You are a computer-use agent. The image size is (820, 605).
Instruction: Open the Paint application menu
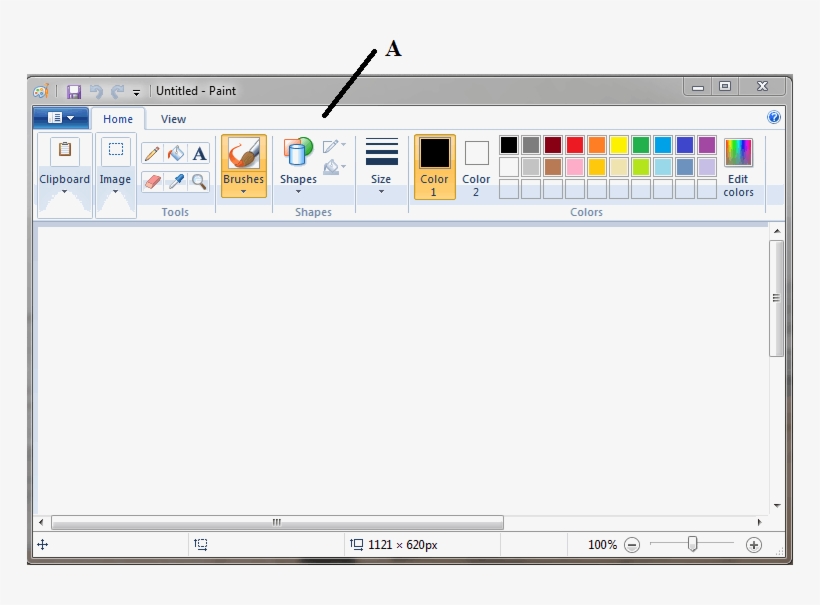click(60, 117)
